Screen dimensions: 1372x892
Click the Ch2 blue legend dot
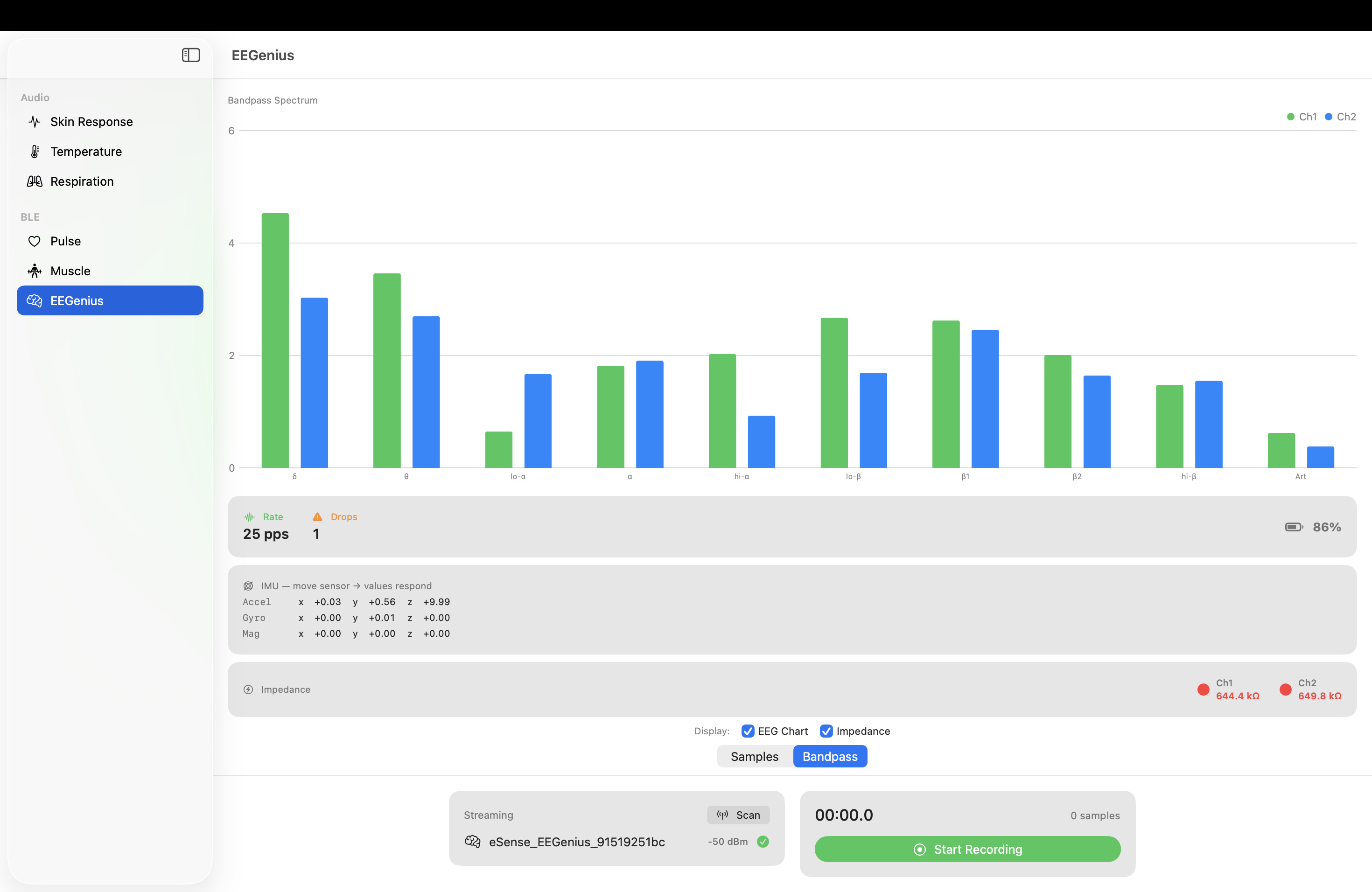(x=1329, y=117)
